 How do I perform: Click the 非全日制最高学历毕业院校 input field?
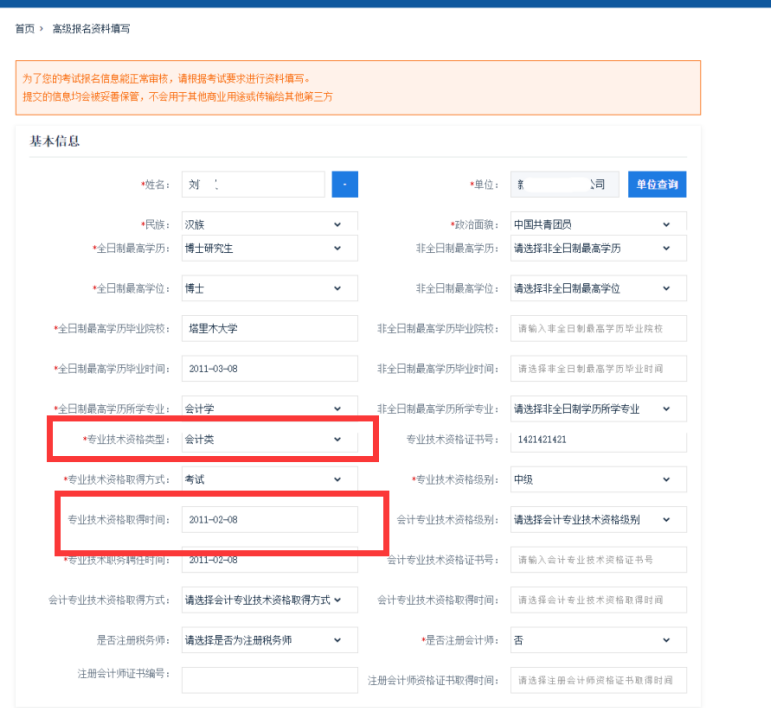click(598, 328)
